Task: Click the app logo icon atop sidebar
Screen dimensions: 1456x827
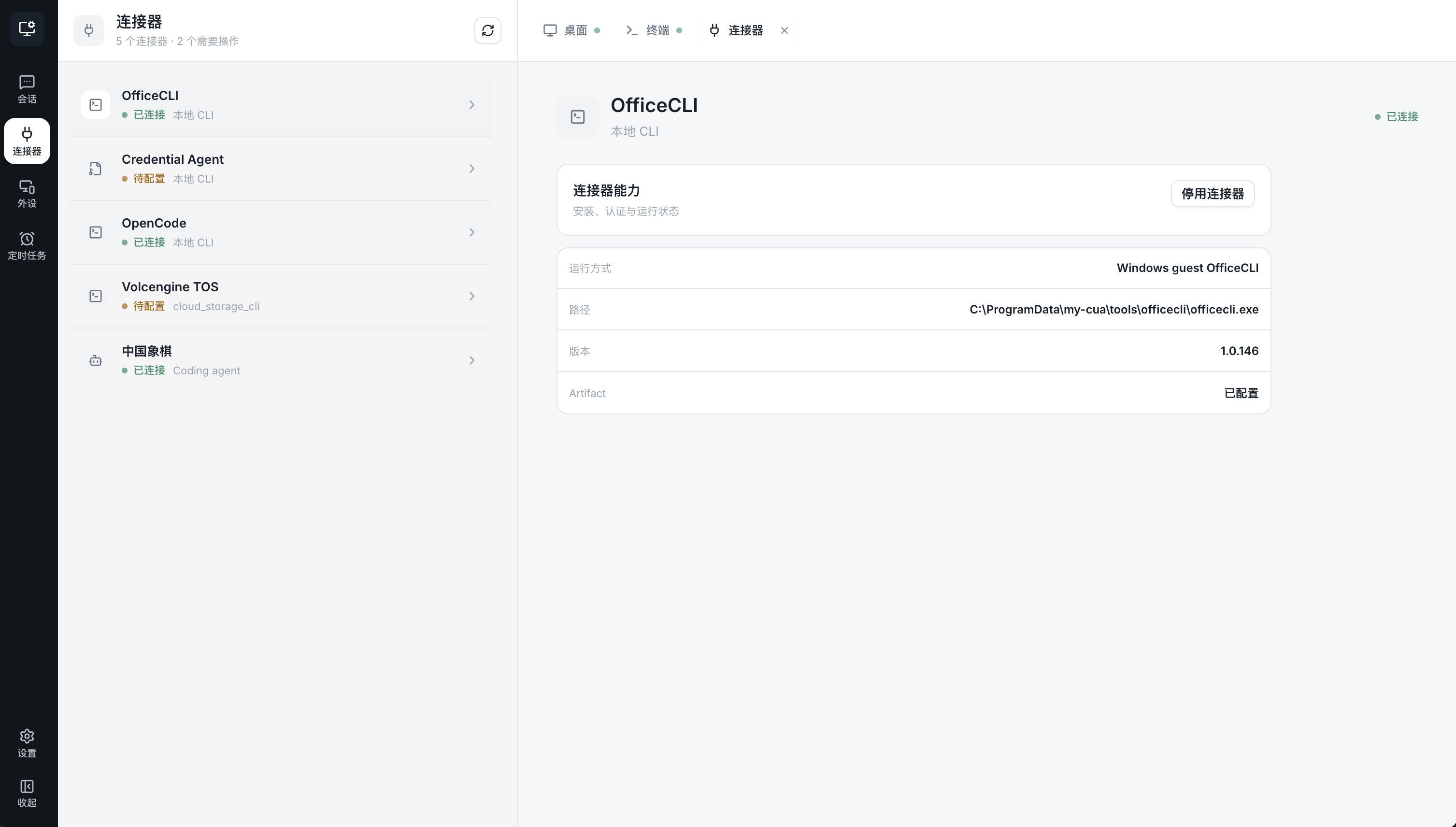Action: click(27, 29)
